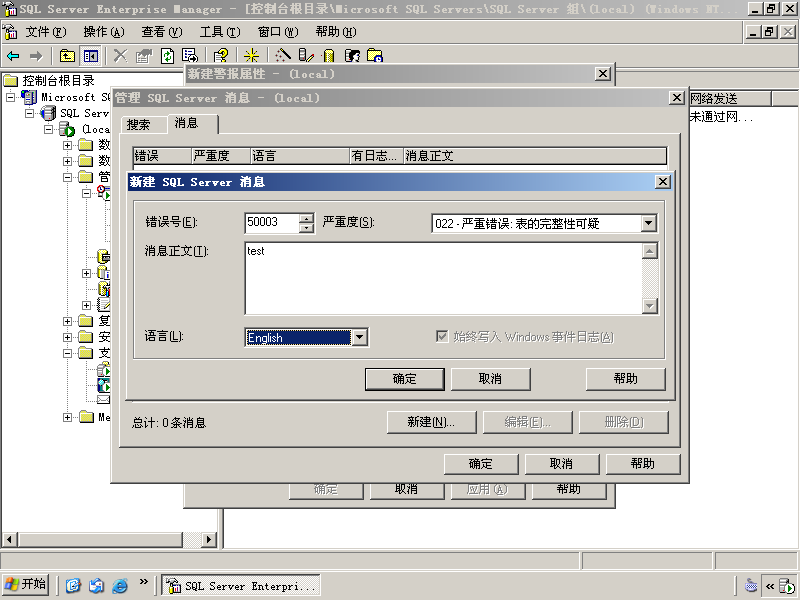
Task: Click the 编辑(E)... button
Action: point(527,422)
